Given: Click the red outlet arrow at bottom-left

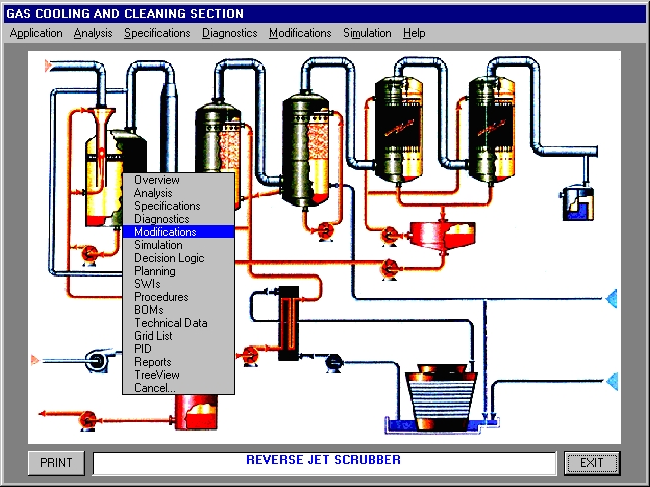Looking at the screenshot, I should click(x=42, y=414).
